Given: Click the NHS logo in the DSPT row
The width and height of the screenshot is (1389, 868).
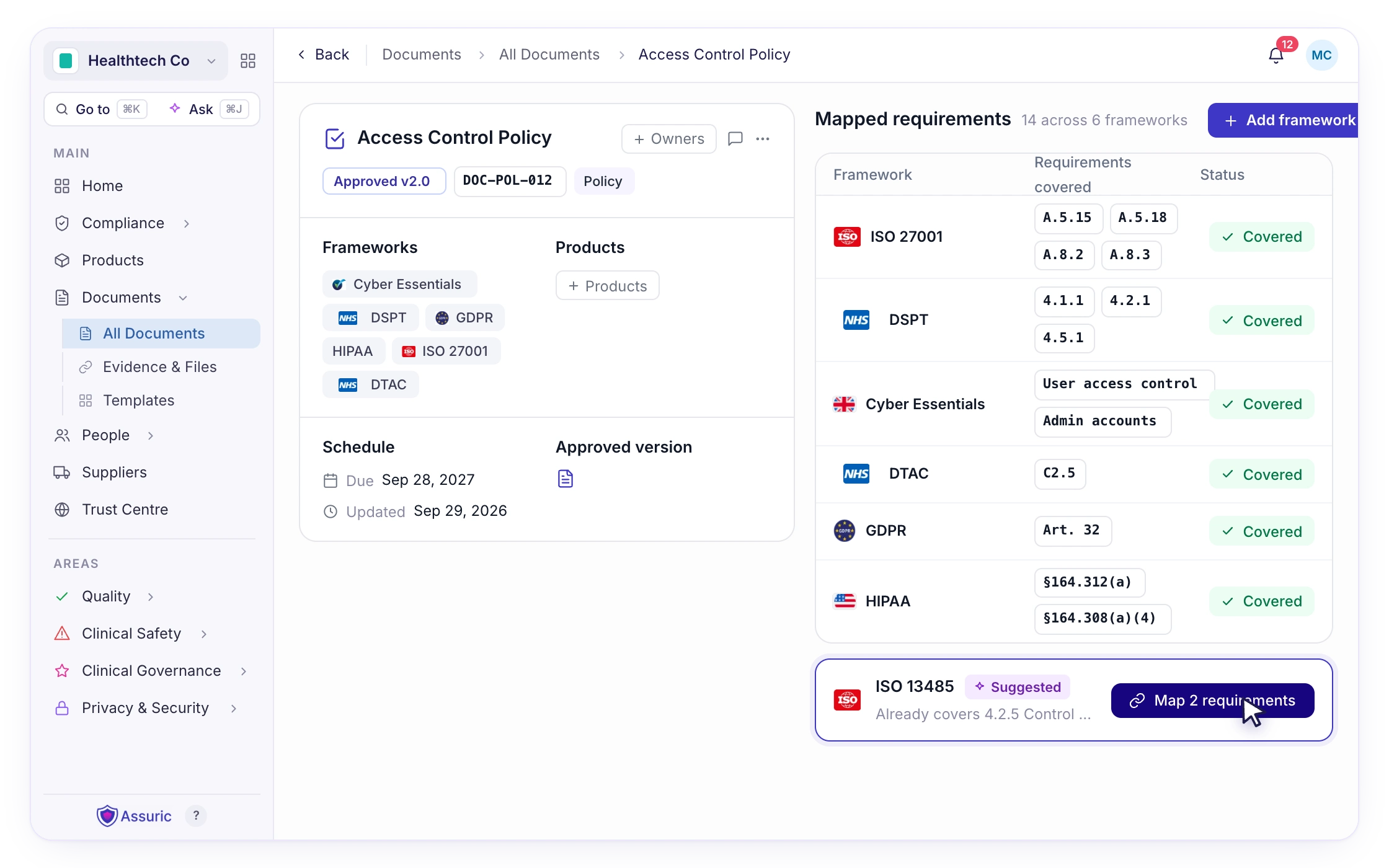Looking at the screenshot, I should (x=856, y=320).
